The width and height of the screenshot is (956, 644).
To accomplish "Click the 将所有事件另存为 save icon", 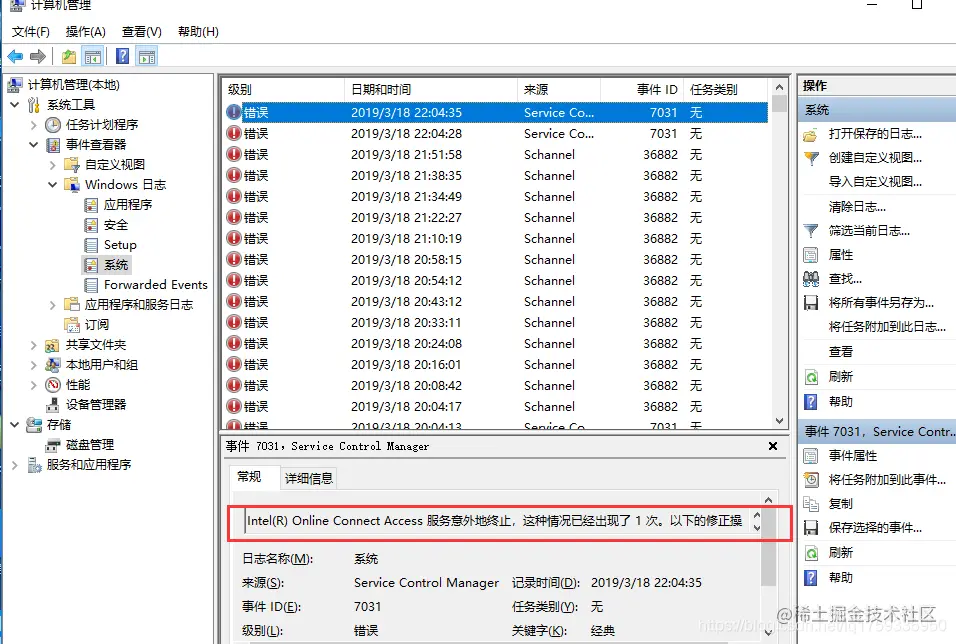I will [x=811, y=303].
